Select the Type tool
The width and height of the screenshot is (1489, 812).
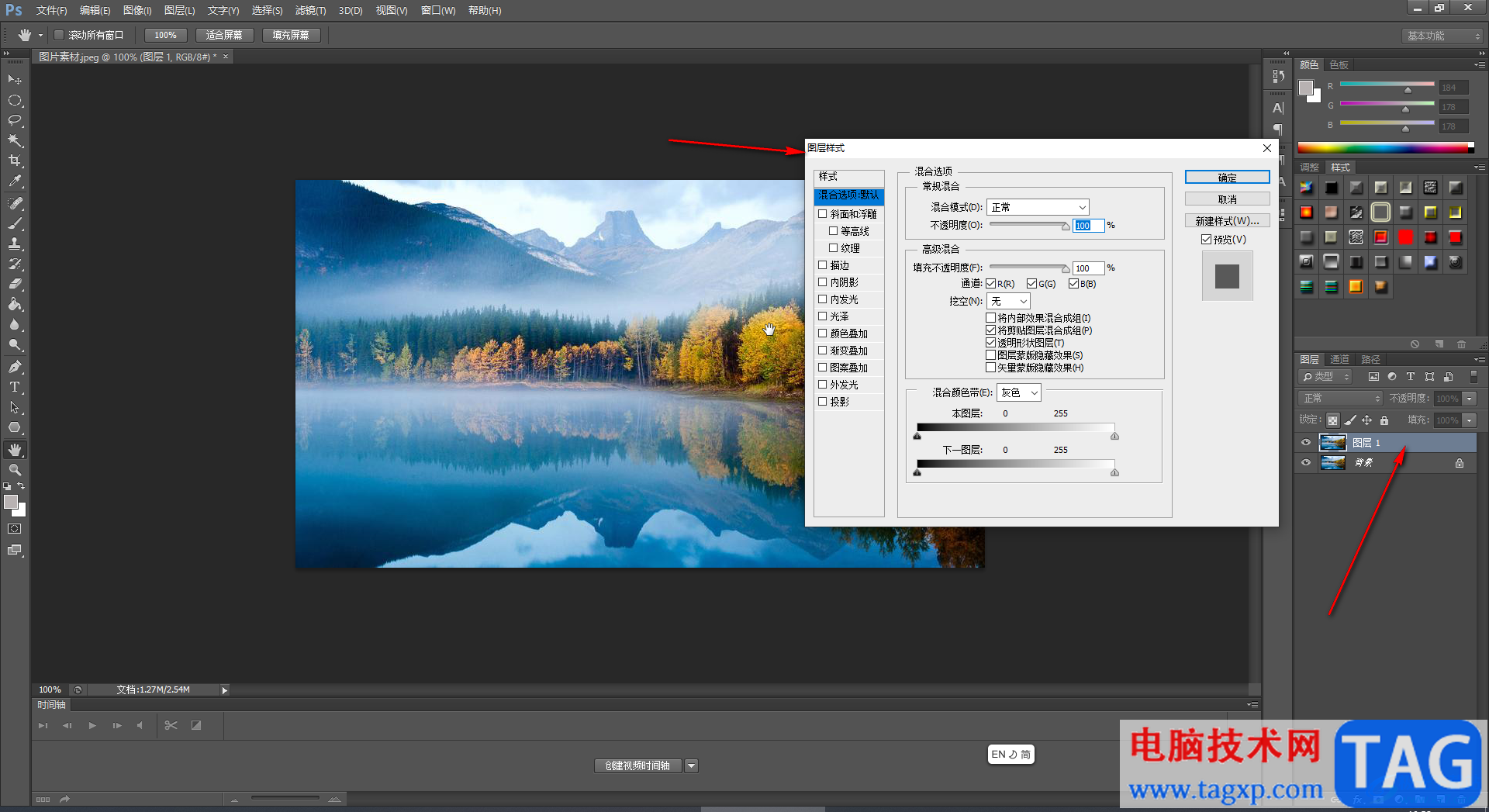pos(15,387)
